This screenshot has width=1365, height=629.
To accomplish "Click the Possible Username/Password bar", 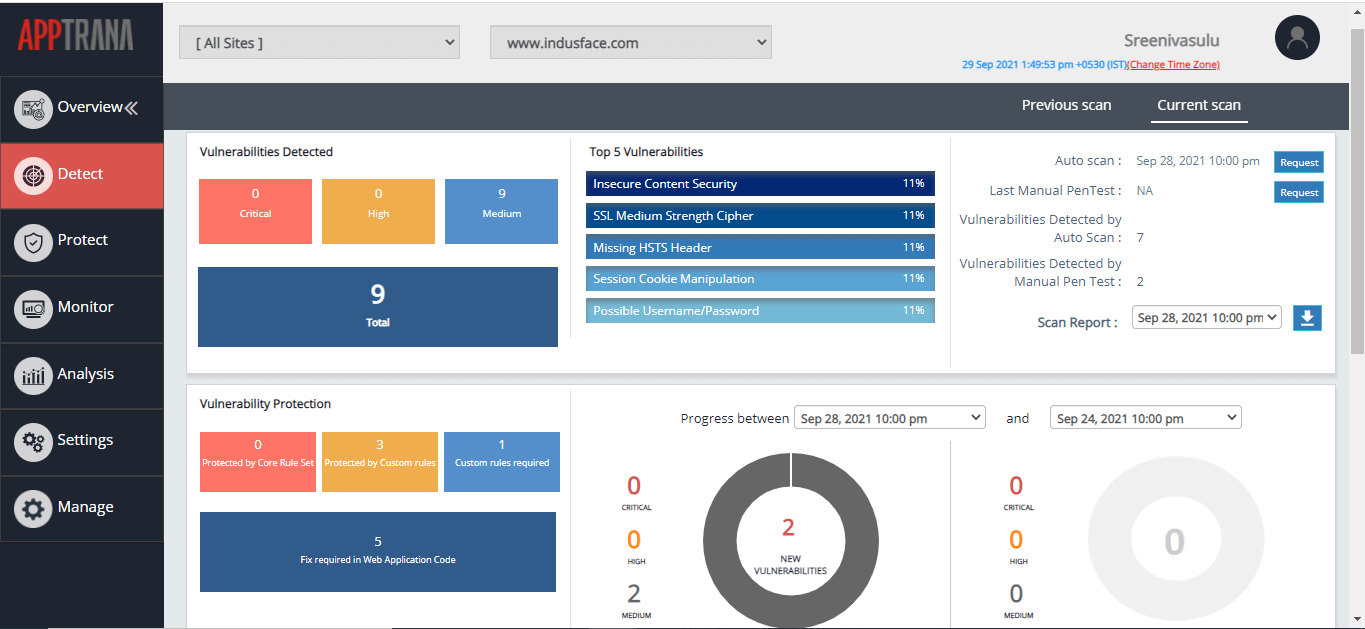I will 760,311.
